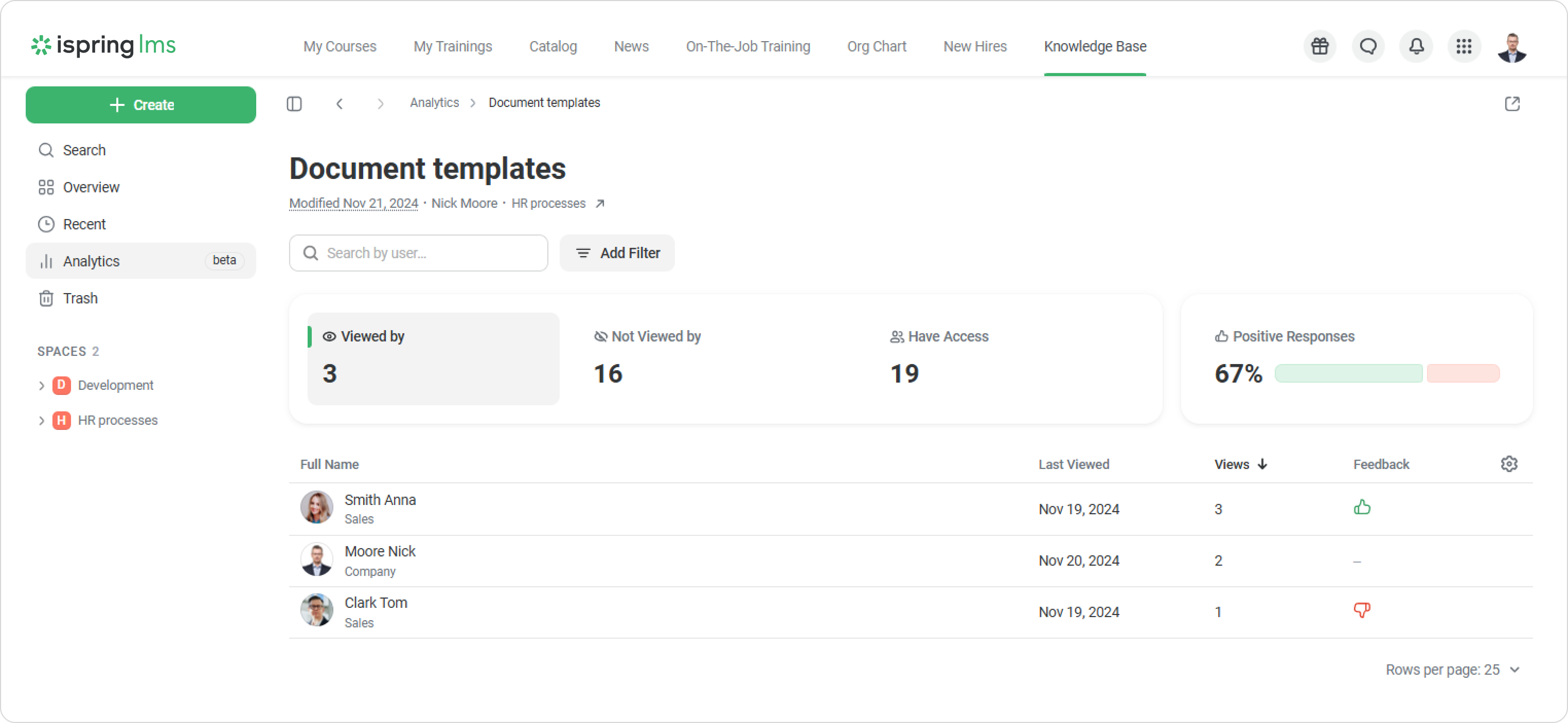Open the Catalog tab

click(553, 46)
